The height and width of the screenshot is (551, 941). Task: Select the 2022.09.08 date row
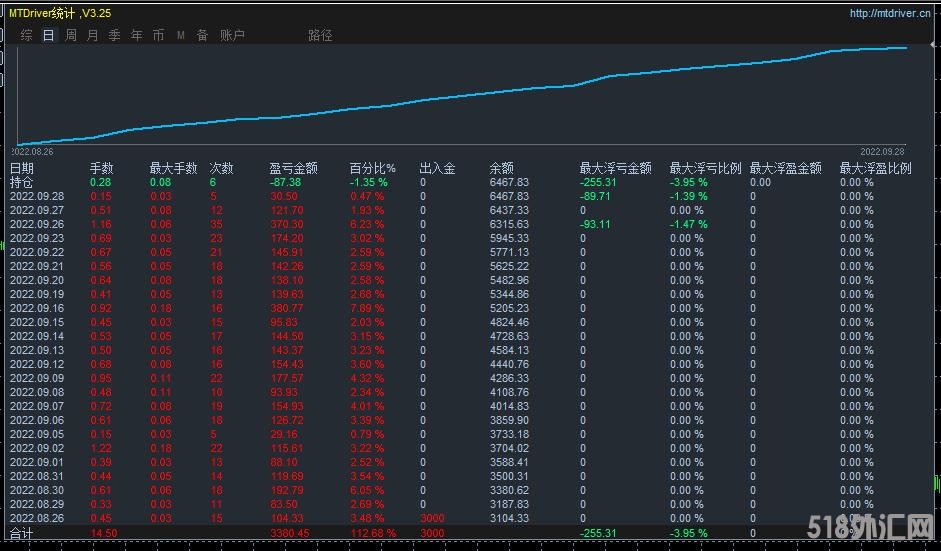click(x=37, y=392)
